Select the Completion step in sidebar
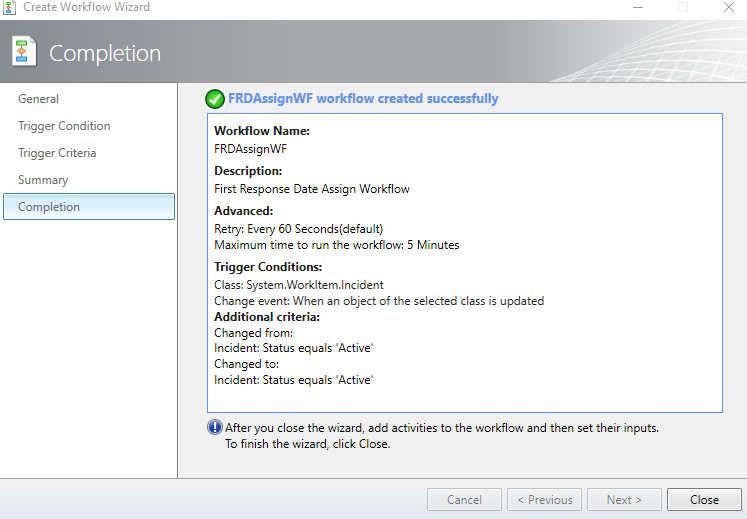The image size is (747, 519). 89,207
